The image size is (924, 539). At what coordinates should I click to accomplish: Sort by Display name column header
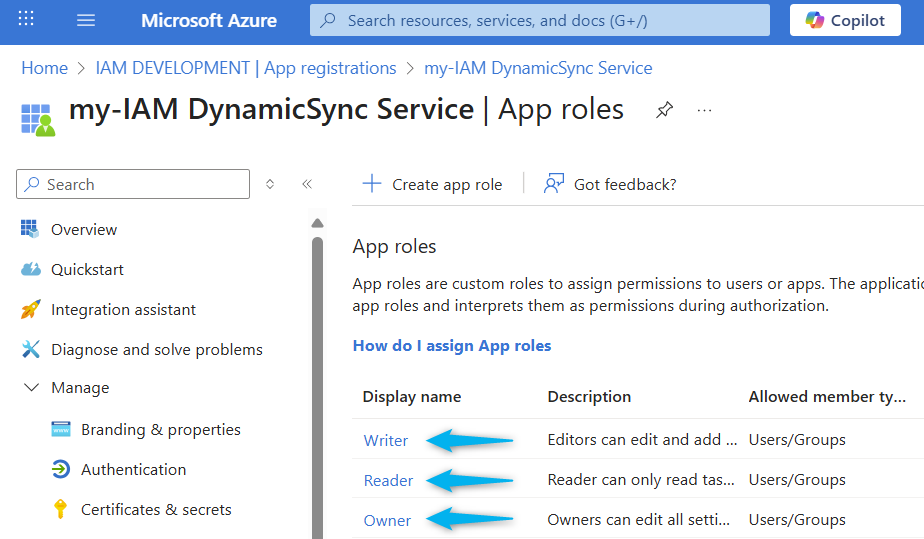[412, 396]
